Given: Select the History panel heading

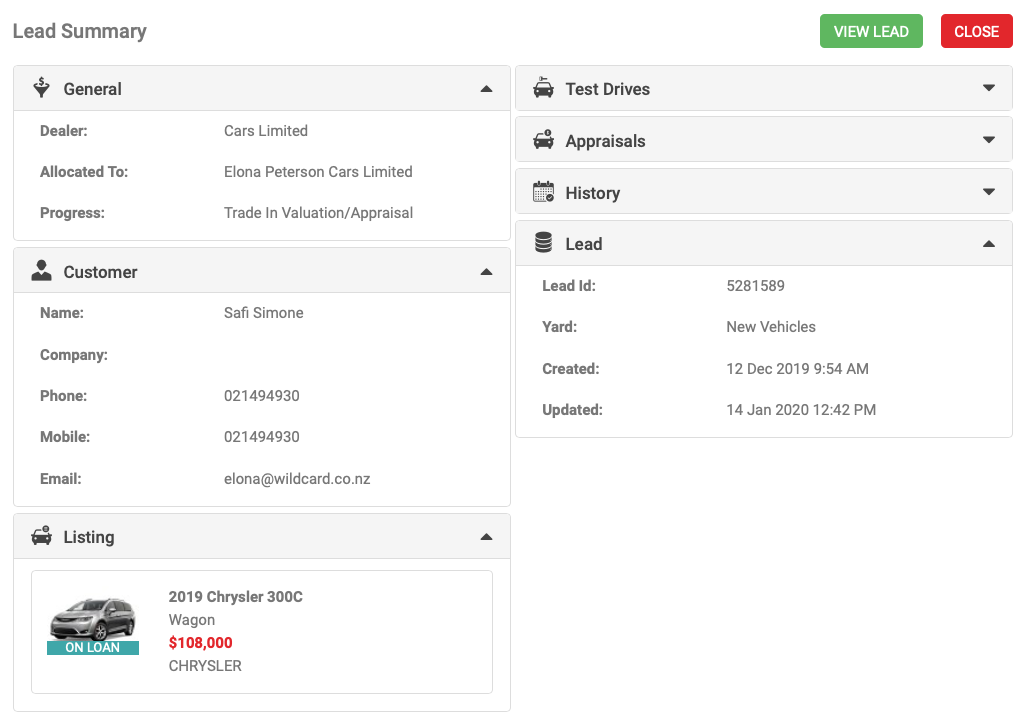Looking at the screenshot, I should coord(593,193).
